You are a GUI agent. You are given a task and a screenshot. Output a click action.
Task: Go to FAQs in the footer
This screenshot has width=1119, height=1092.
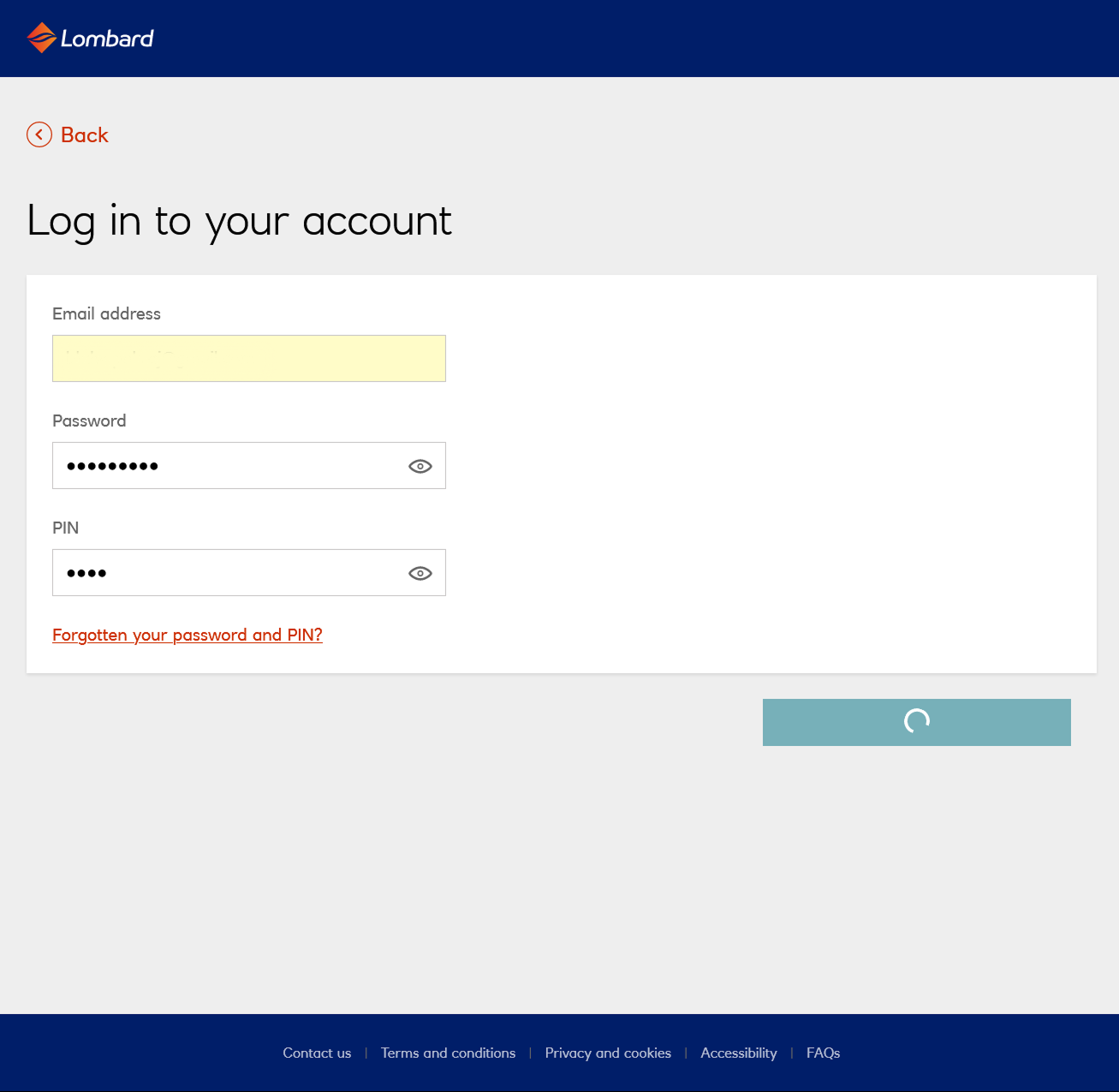pyautogui.click(x=823, y=1053)
